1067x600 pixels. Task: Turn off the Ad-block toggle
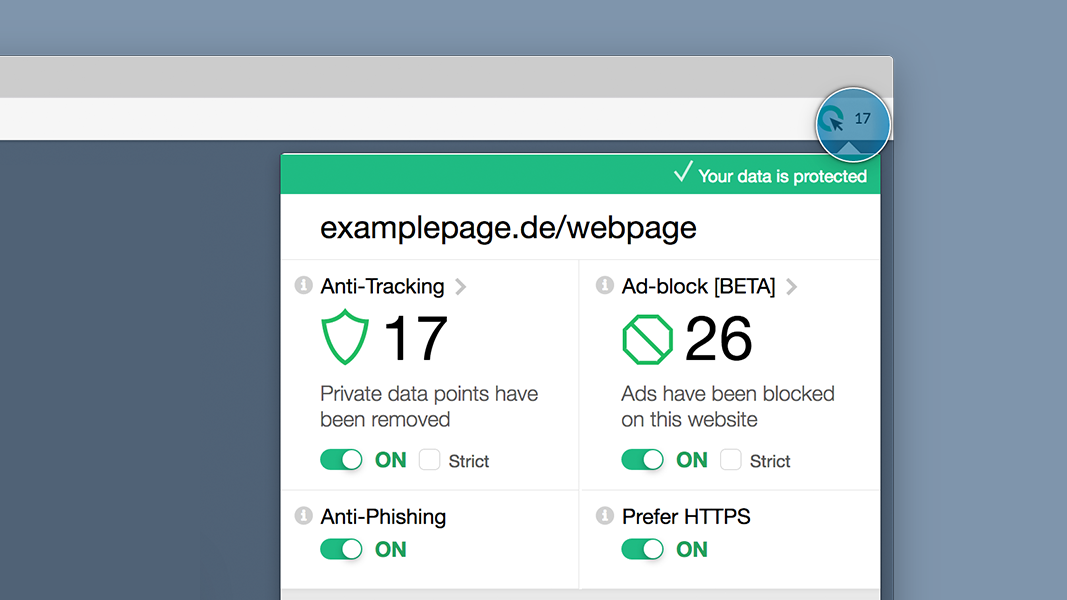pyautogui.click(x=642, y=460)
